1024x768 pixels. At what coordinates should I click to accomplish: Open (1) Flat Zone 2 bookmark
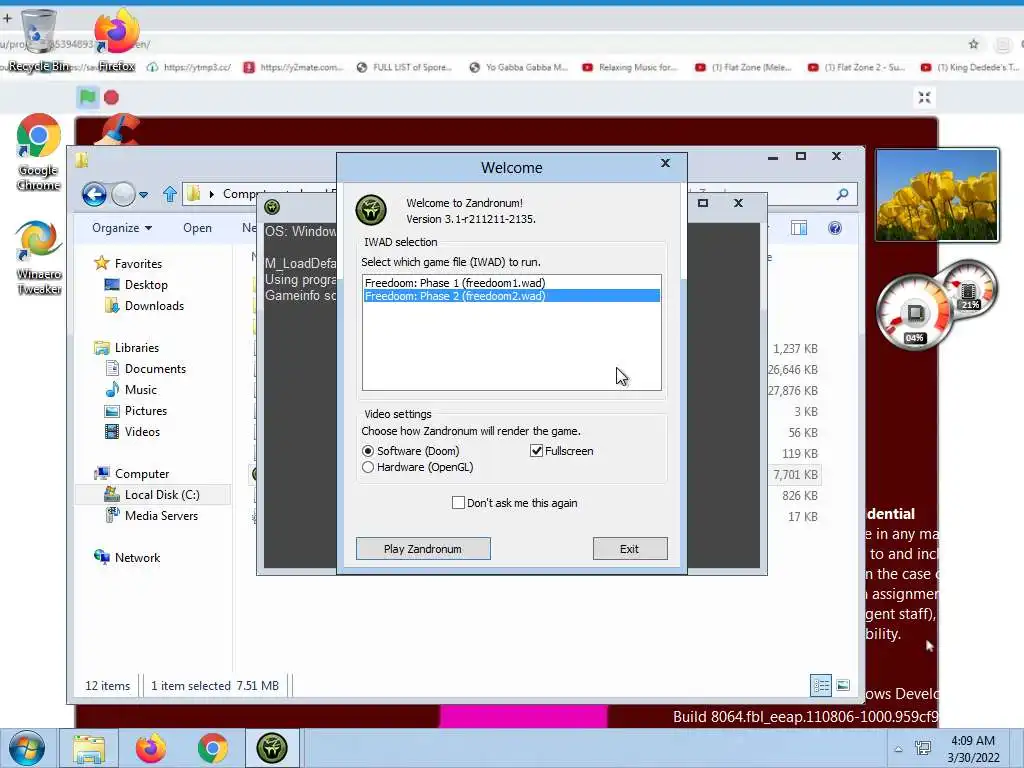point(857,67)
